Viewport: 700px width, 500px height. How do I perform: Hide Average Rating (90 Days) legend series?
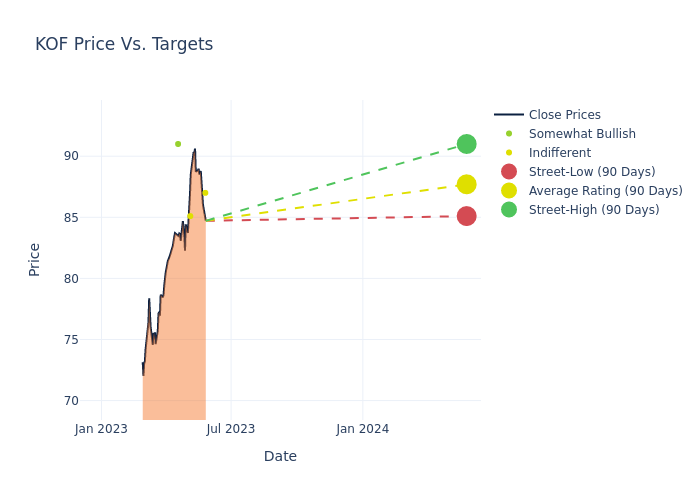tap(605, 191)
